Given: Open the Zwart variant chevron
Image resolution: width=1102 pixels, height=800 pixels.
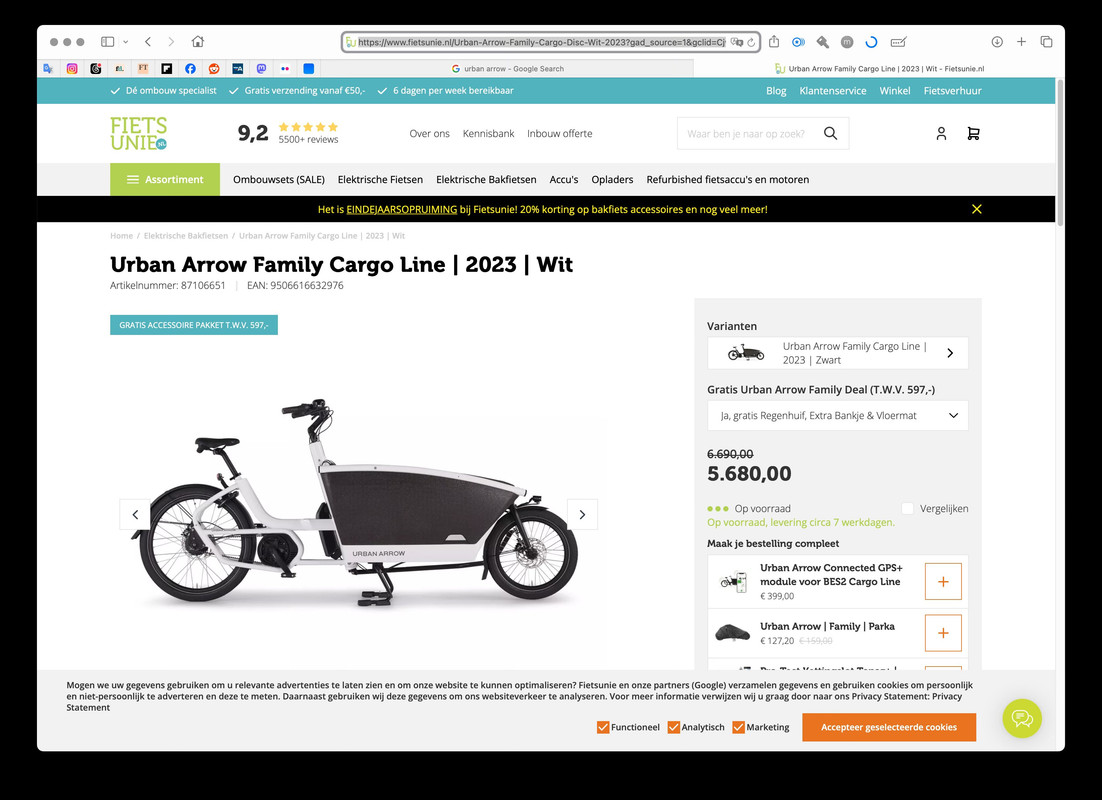Looking at the screenshot, I should 950,353.
